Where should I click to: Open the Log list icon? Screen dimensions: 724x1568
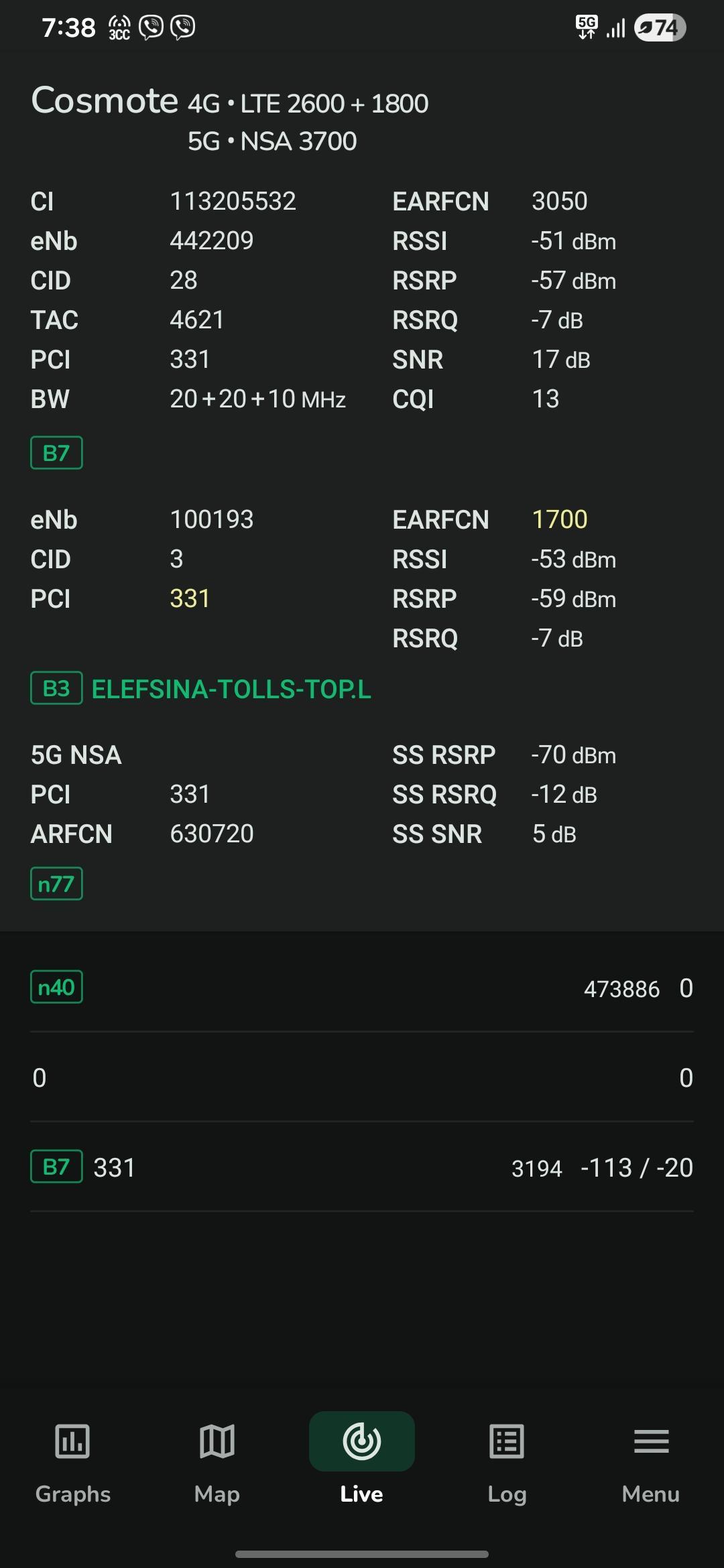(507, 1441)
